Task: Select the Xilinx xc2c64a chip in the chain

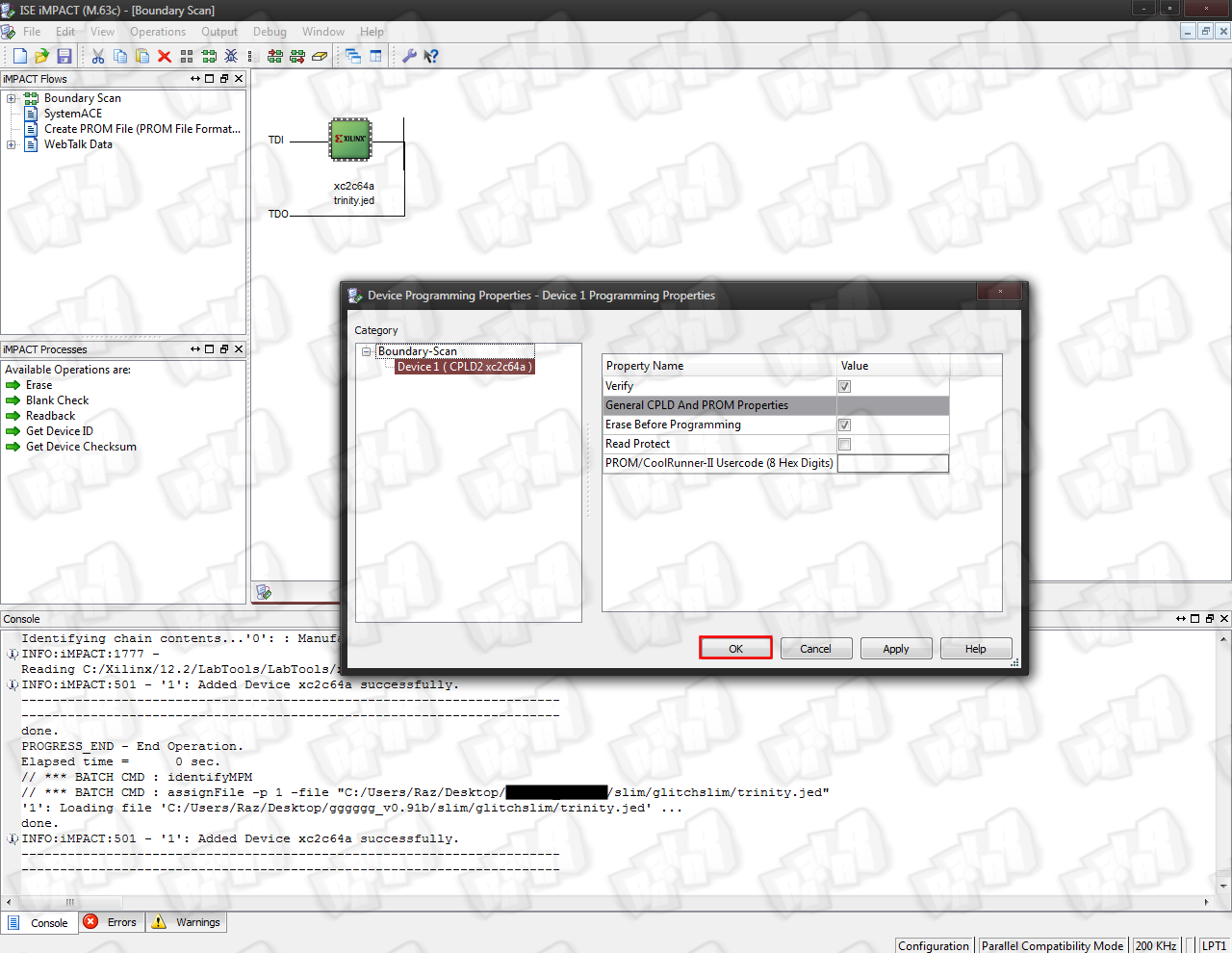Action: click(350, 140)
